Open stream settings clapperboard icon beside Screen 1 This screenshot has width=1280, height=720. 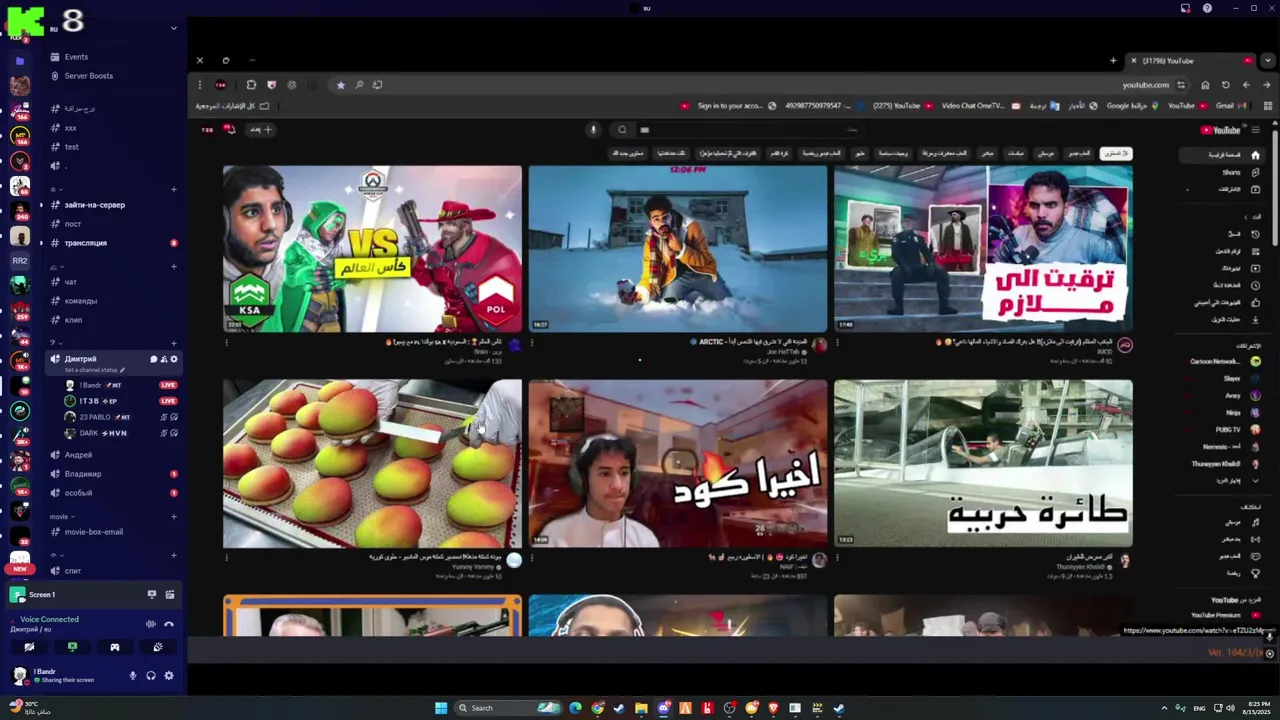click(170, 594)
